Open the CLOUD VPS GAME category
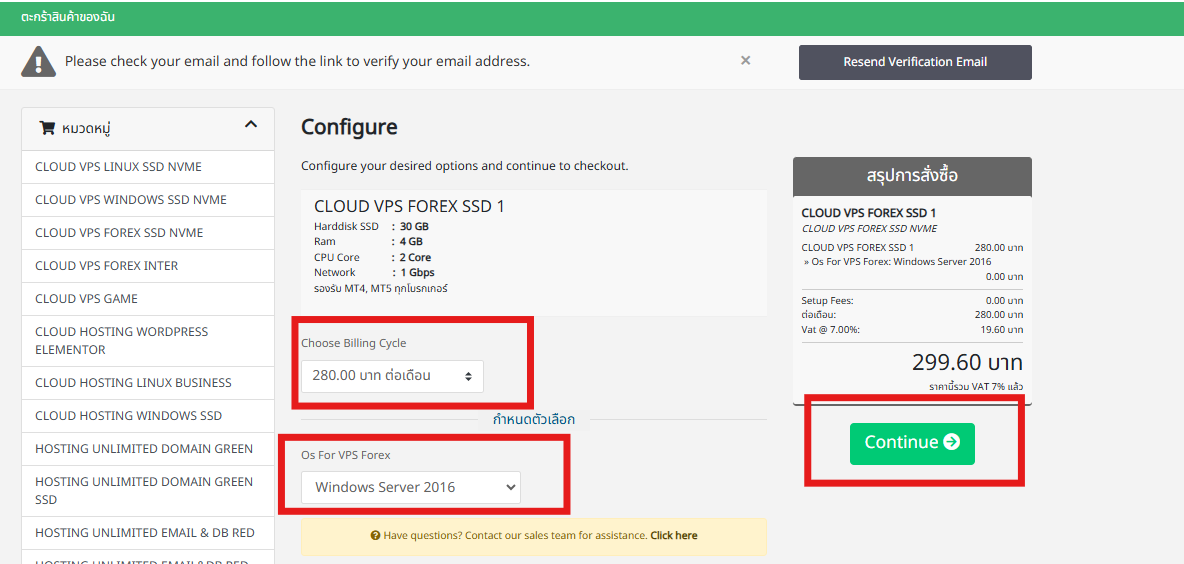The height and width of the screenshot is (564, 1184). click(148, 299)
